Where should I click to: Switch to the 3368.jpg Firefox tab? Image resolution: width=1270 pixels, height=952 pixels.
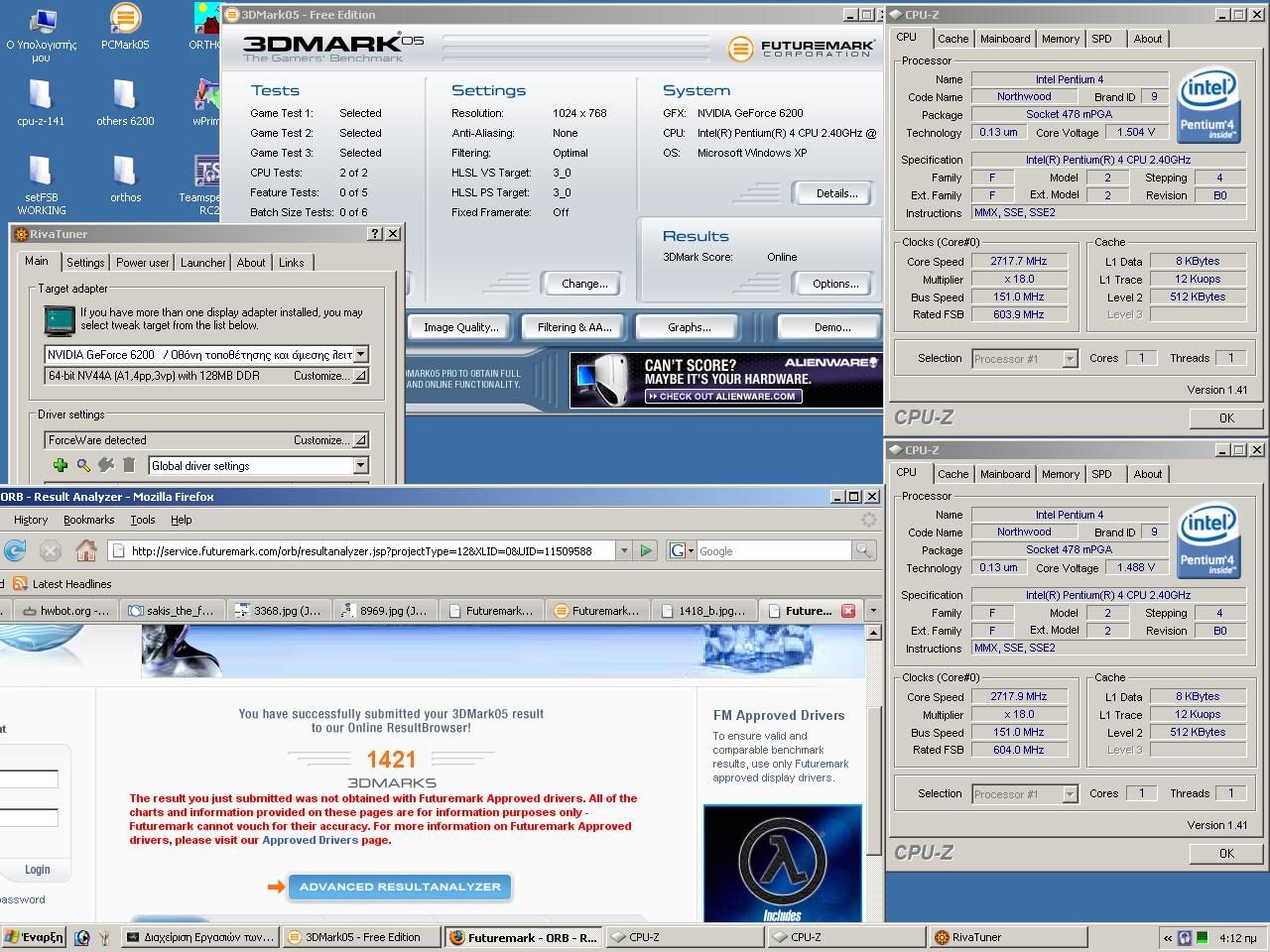tap(279, 611)
